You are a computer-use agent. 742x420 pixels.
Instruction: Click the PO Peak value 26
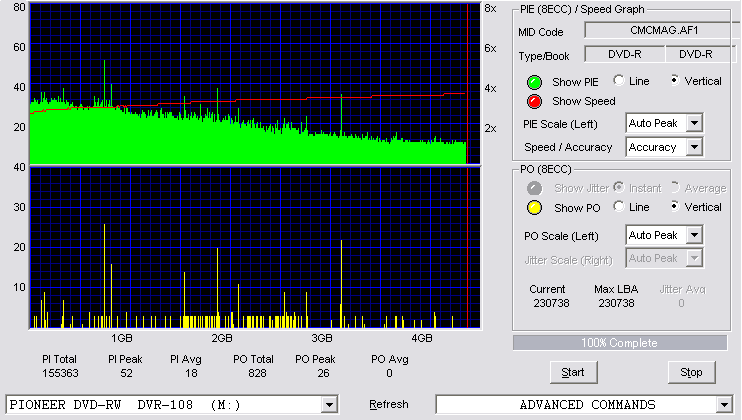[323, 374]
